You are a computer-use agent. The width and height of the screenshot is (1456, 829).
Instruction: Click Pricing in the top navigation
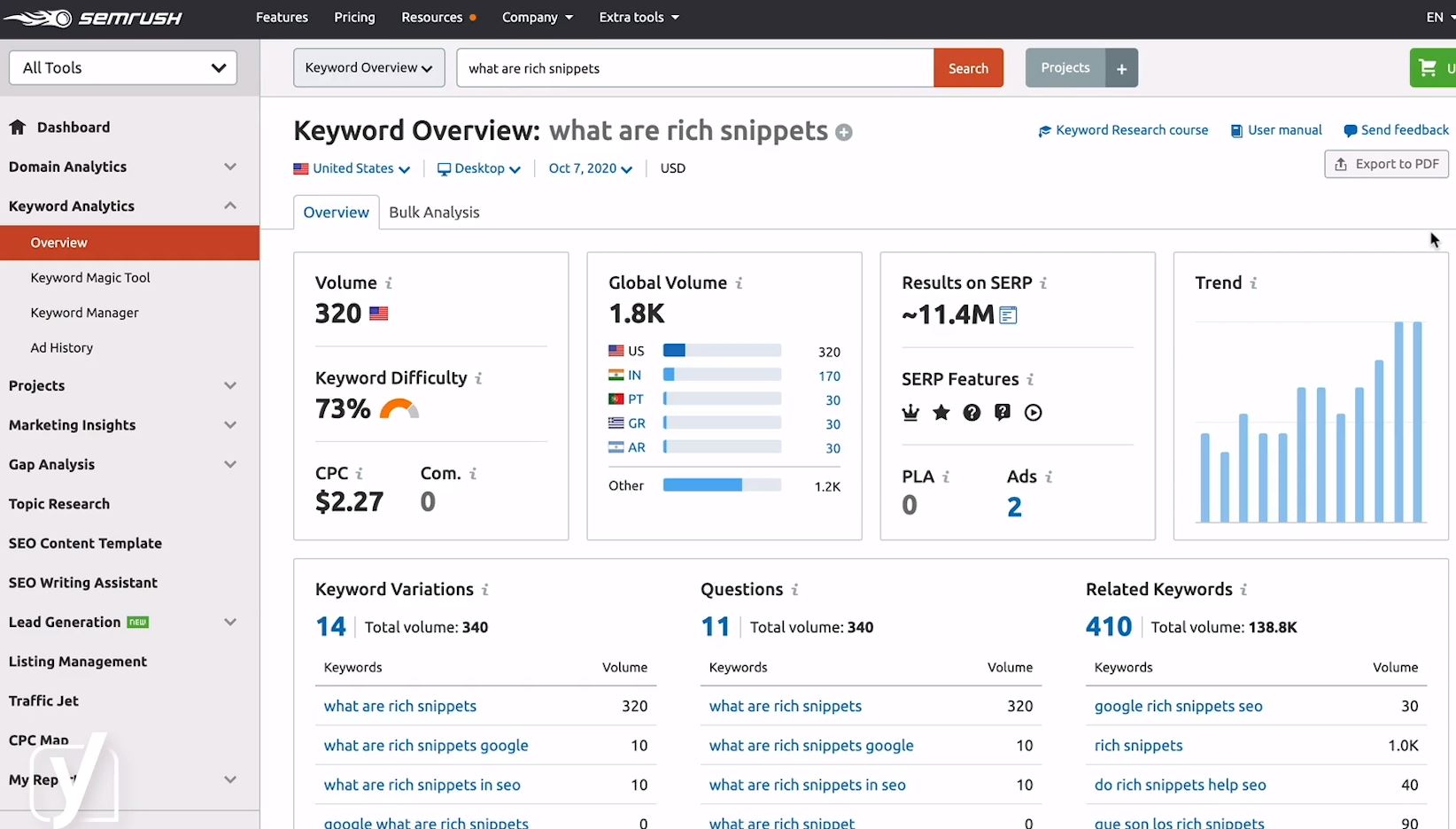pos(354,18)
